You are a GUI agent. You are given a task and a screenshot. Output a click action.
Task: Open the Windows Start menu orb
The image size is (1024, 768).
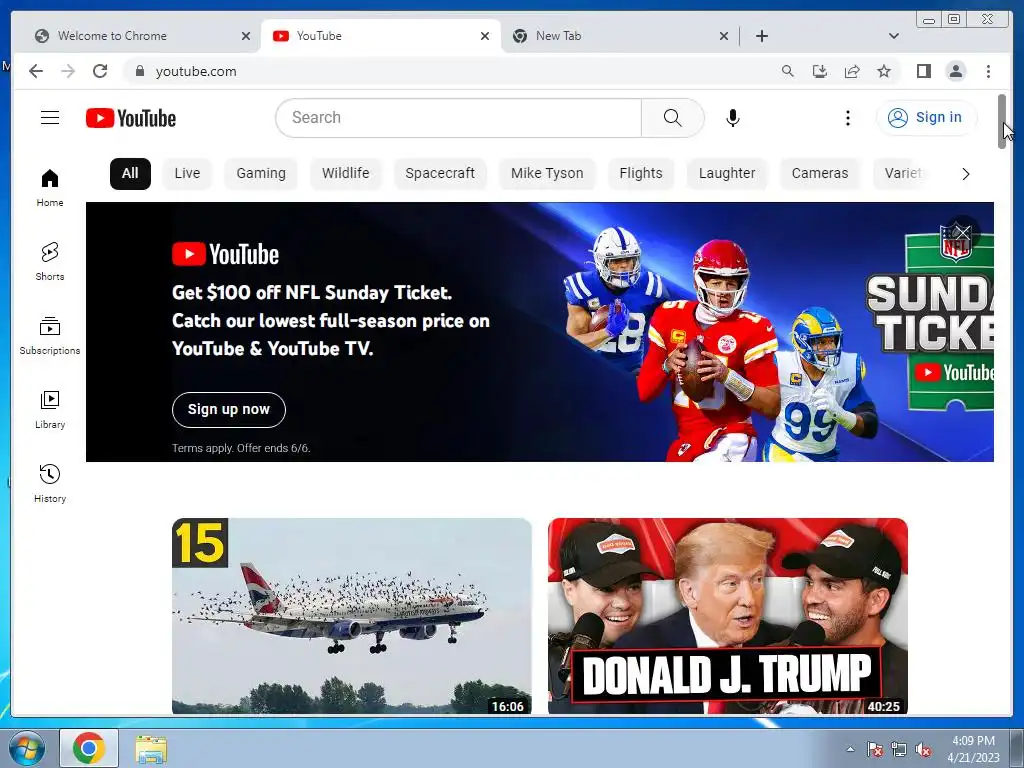tap(26, 748)
